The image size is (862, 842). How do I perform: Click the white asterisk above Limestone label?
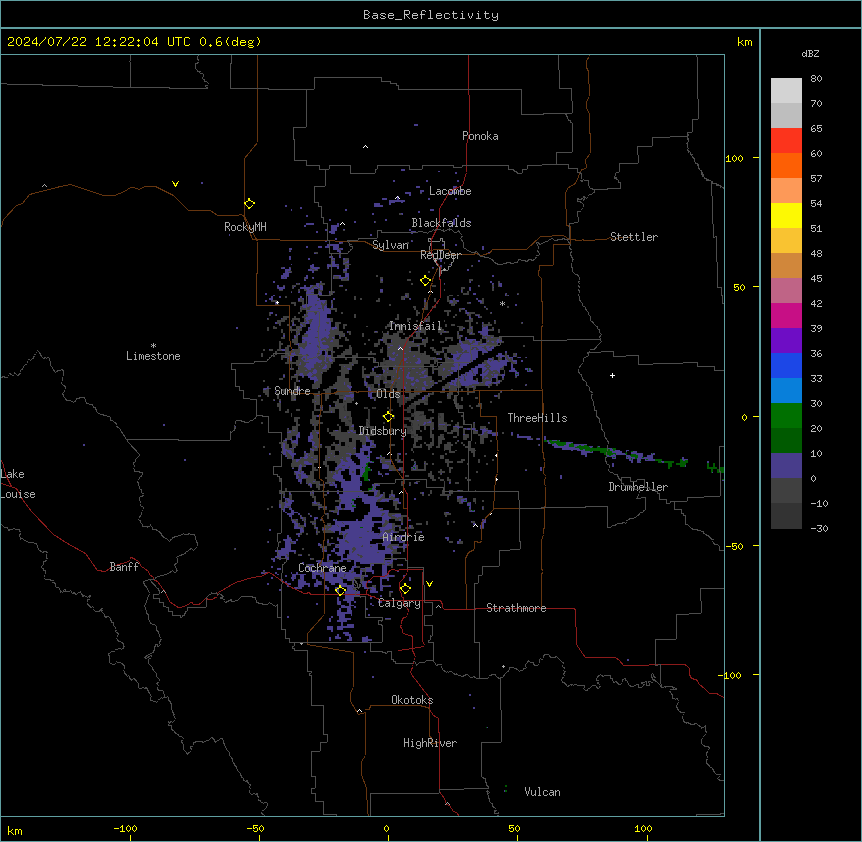tap(153, 345)
